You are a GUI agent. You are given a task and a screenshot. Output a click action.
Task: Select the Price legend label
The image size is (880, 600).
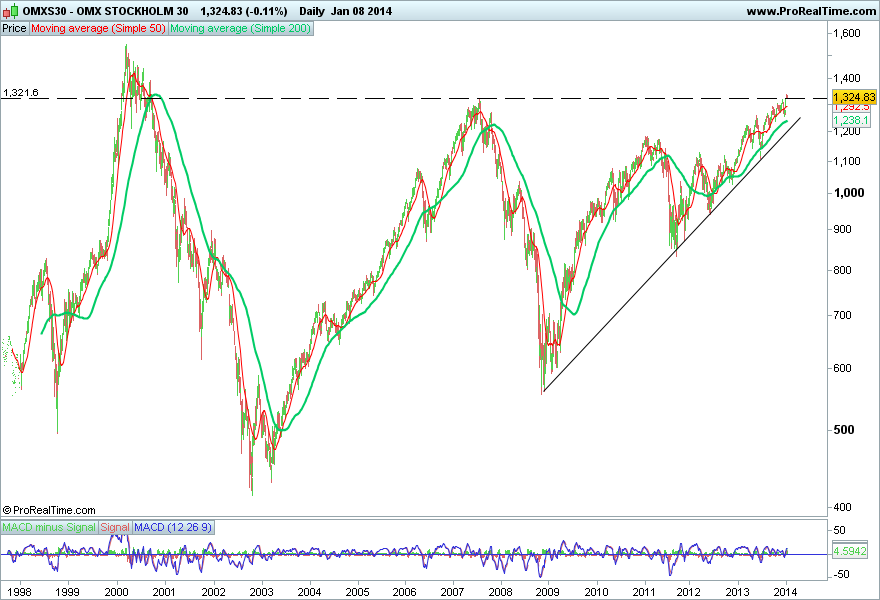tap(15, 28)
